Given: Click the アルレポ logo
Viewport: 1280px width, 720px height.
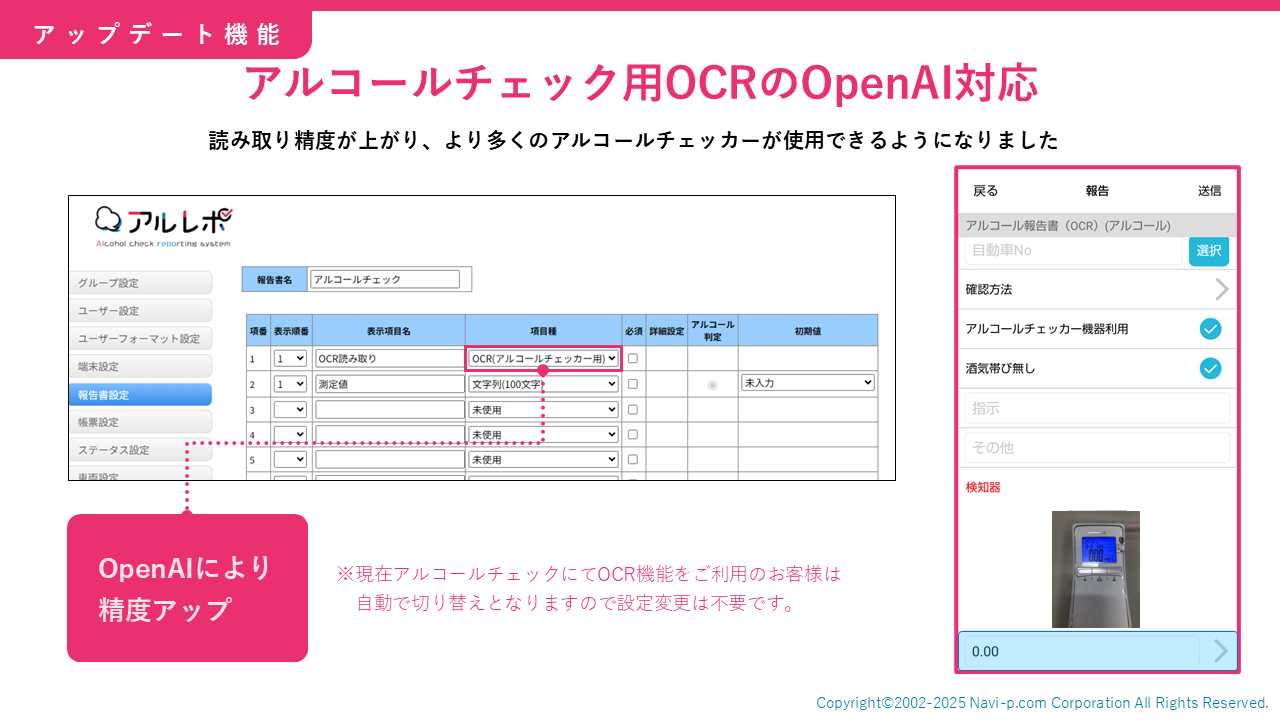Looking at the screenshot, I should 164,227.
